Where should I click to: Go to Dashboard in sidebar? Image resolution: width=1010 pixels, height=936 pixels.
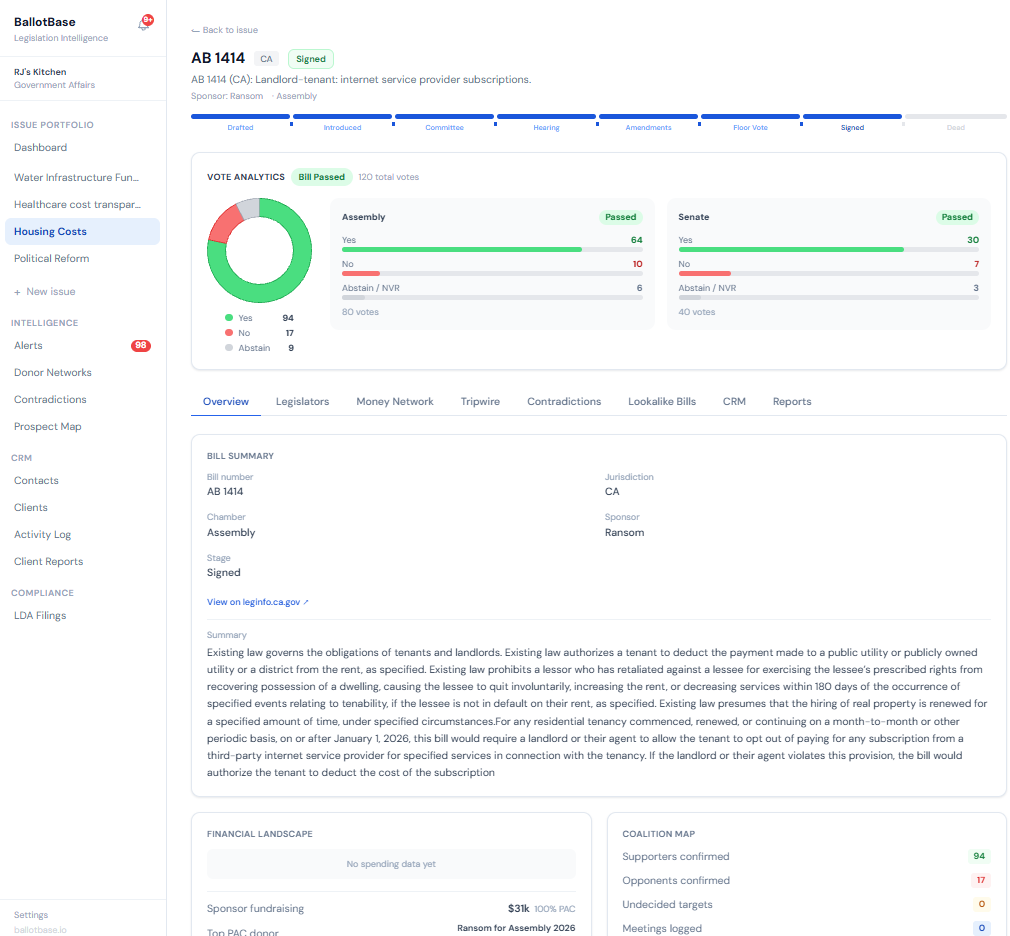click(41, 148)
